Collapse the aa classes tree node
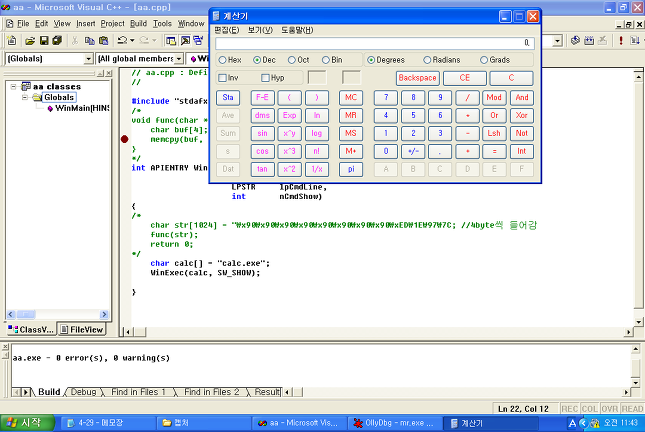This screenshot has height=432, width=645. 13,86
